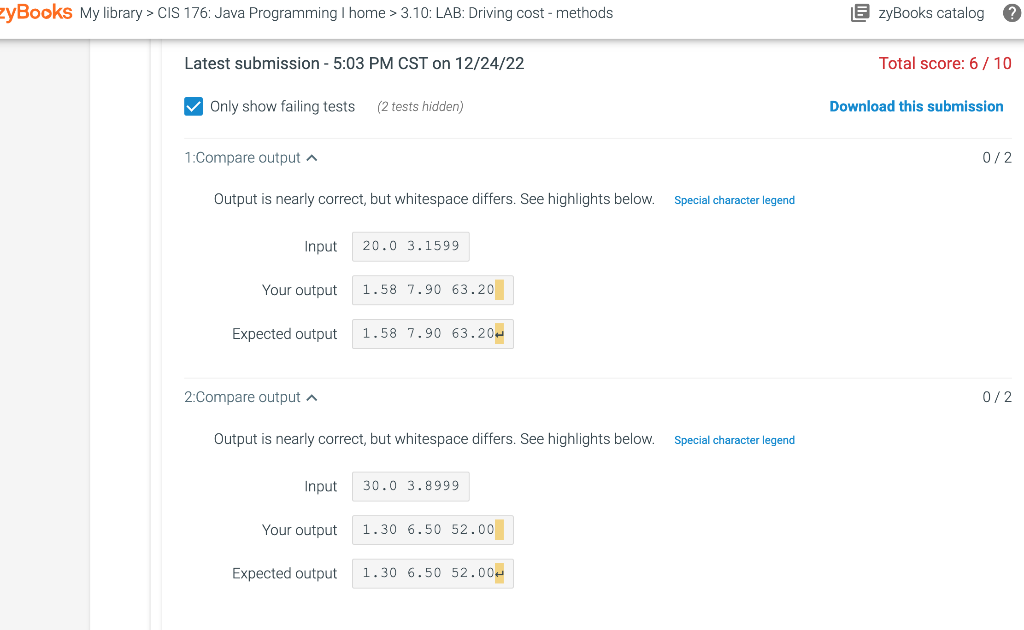Collapse the 2:Compare output section

[x=311, y=396]
